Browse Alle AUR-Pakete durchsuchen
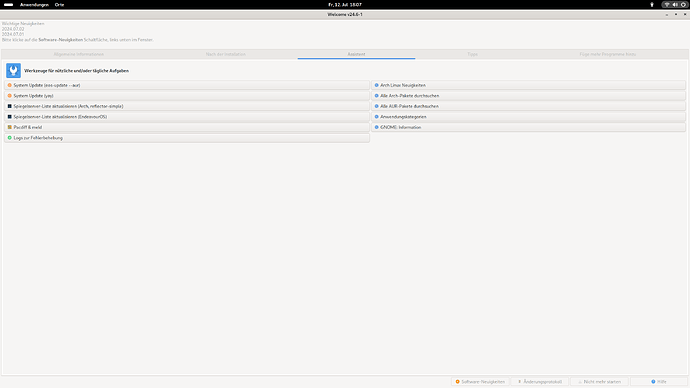Viewport: 690px width, 388px height. [529, 106]
